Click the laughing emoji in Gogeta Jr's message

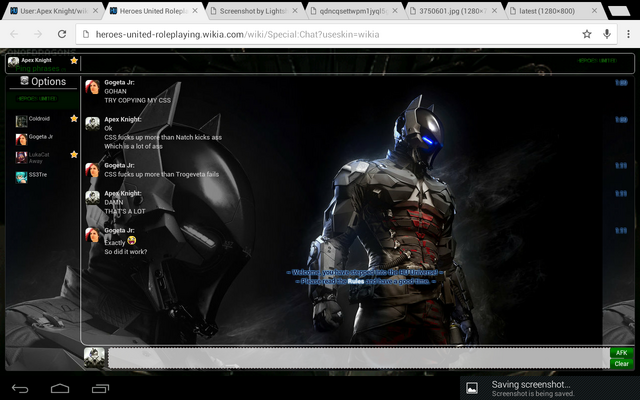[131, 241]
